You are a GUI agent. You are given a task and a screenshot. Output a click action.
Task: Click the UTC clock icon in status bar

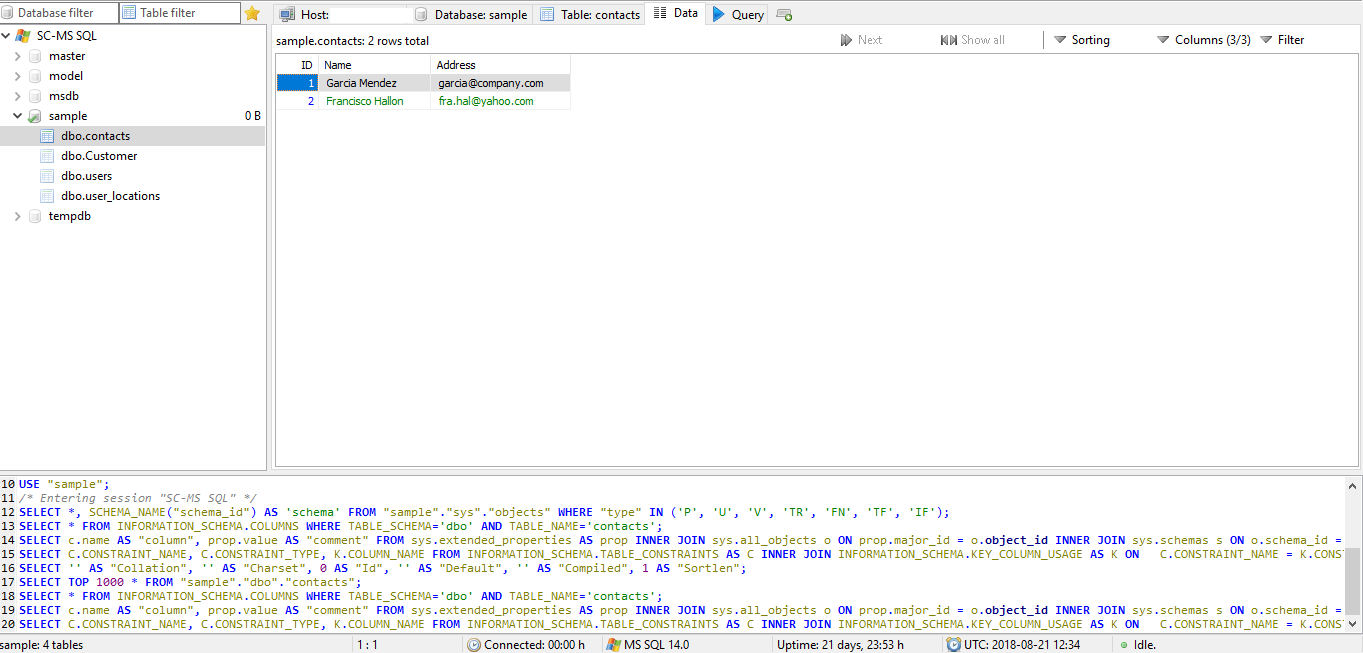tap(954, 645)
